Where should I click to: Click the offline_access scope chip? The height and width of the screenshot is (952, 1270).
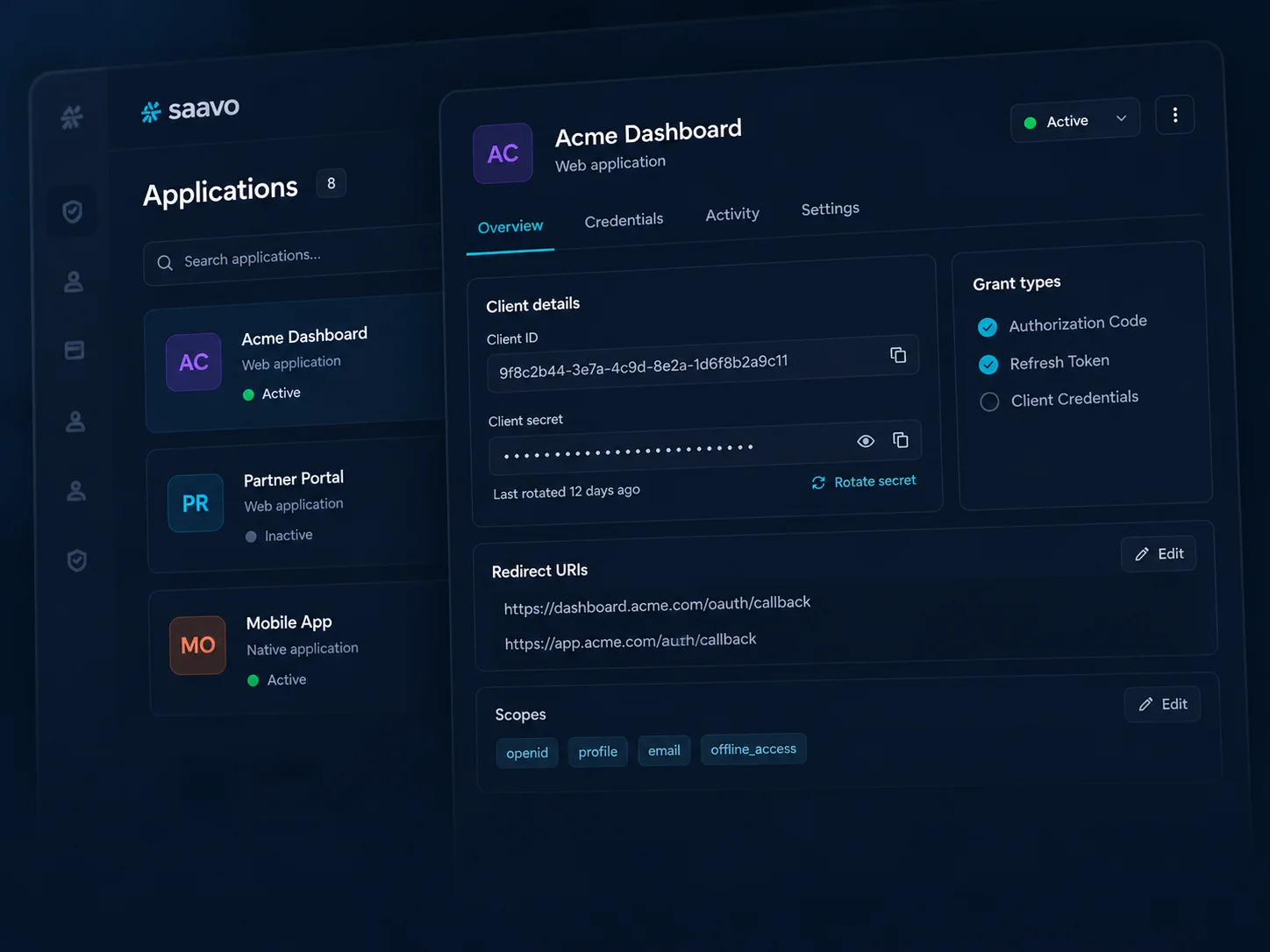pyautogui.click(x=753, y=749)
